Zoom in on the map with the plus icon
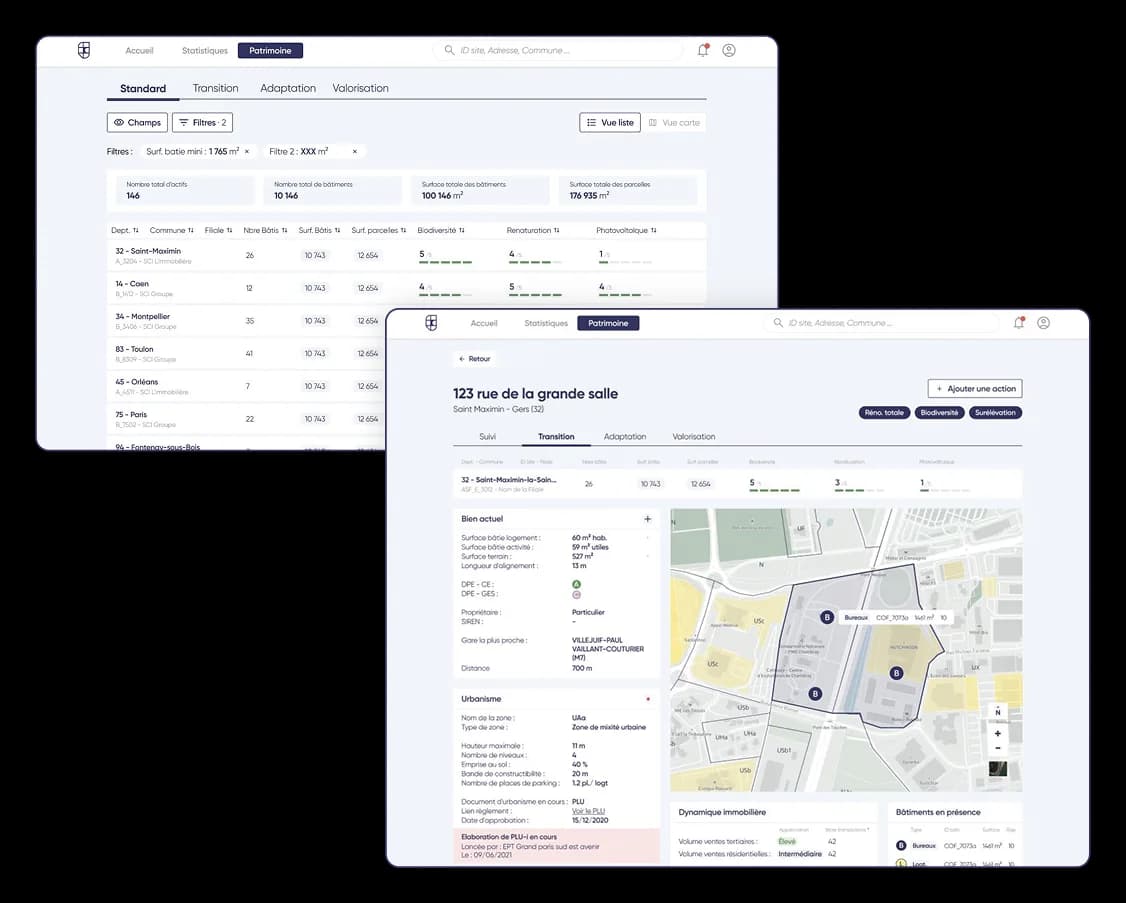 click(x=997, y=733)
